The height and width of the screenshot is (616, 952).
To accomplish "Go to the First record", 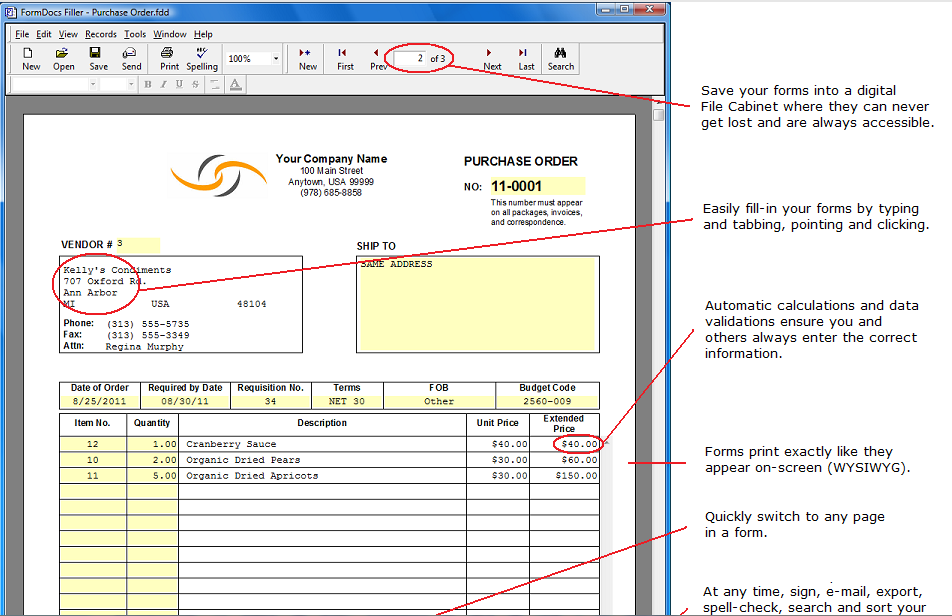I will click(344, 58).
